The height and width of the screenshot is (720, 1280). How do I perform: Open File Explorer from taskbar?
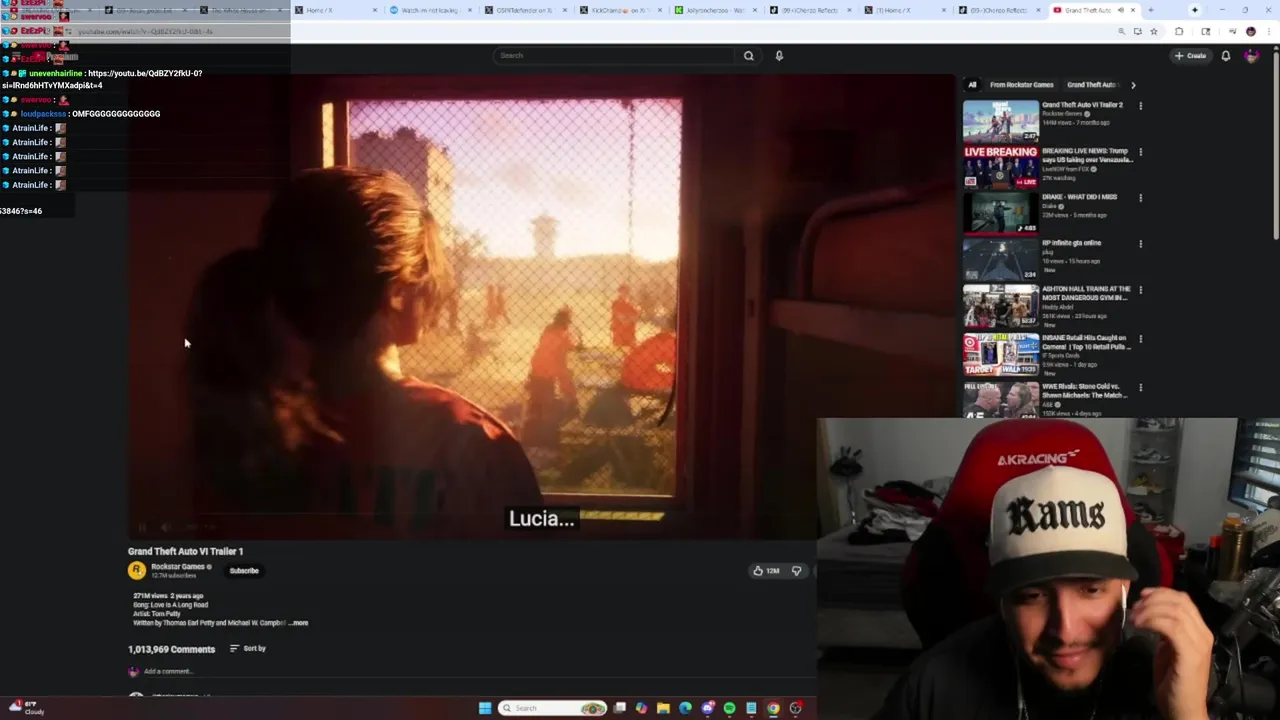[663, 708]
